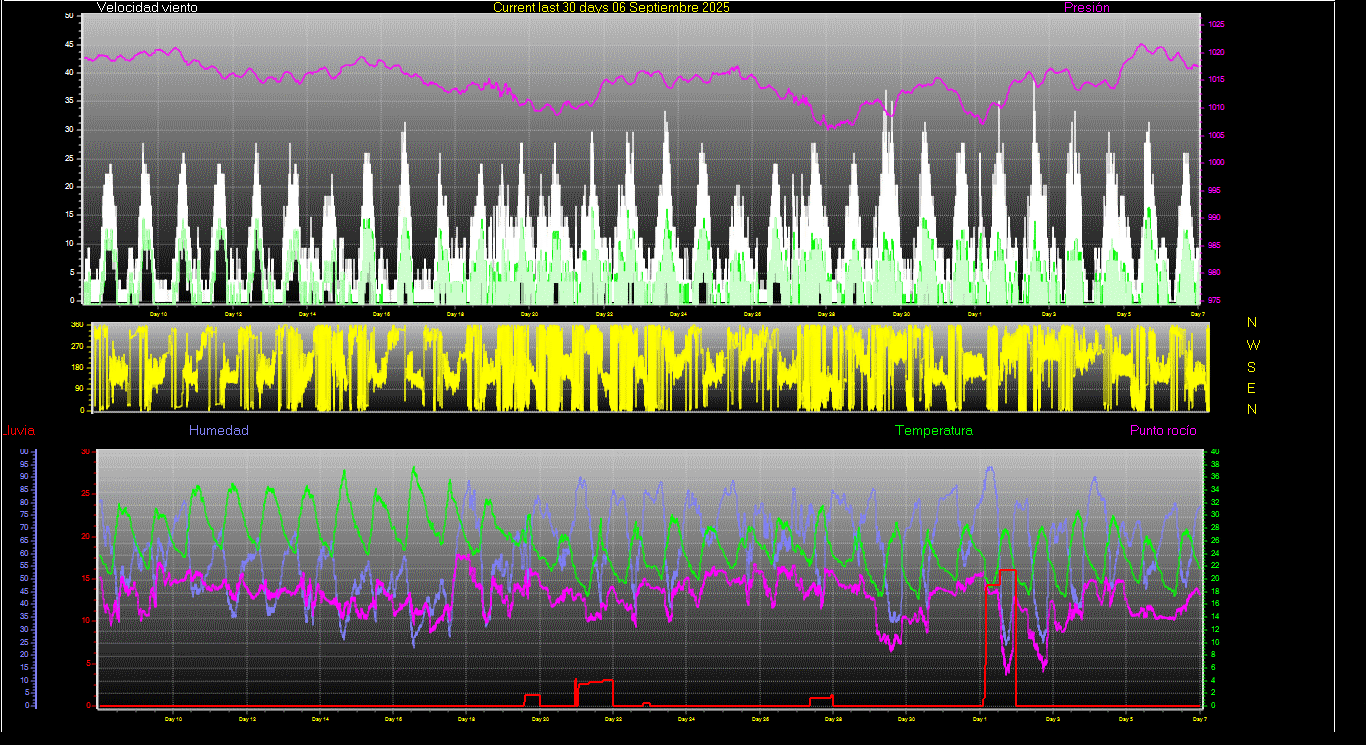Viewport: 1366px width, 745px height.
Task: Click the blue '95' on humidity axis
Action: pyautogui.click(x=25, y=464)
